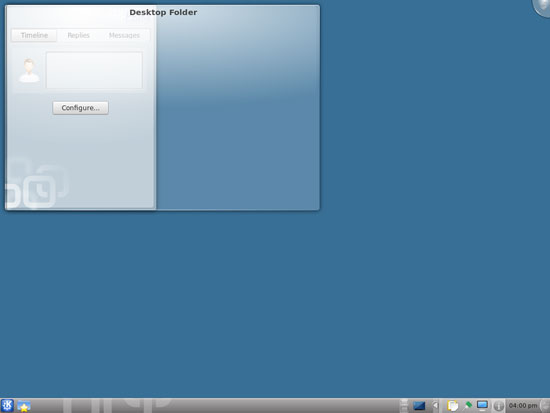
Task: Open the starred folder icon in the panel
Action: pos(24,406)
